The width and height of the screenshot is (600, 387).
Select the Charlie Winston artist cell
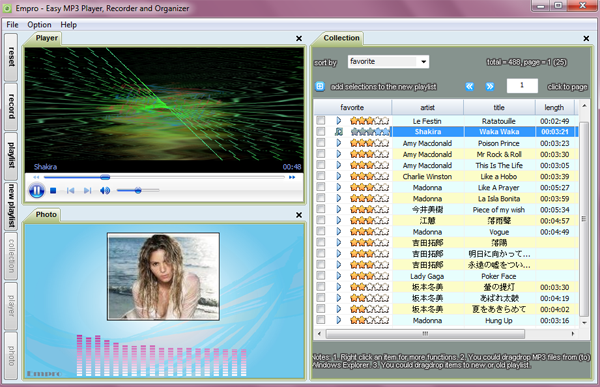click(427, 176)
